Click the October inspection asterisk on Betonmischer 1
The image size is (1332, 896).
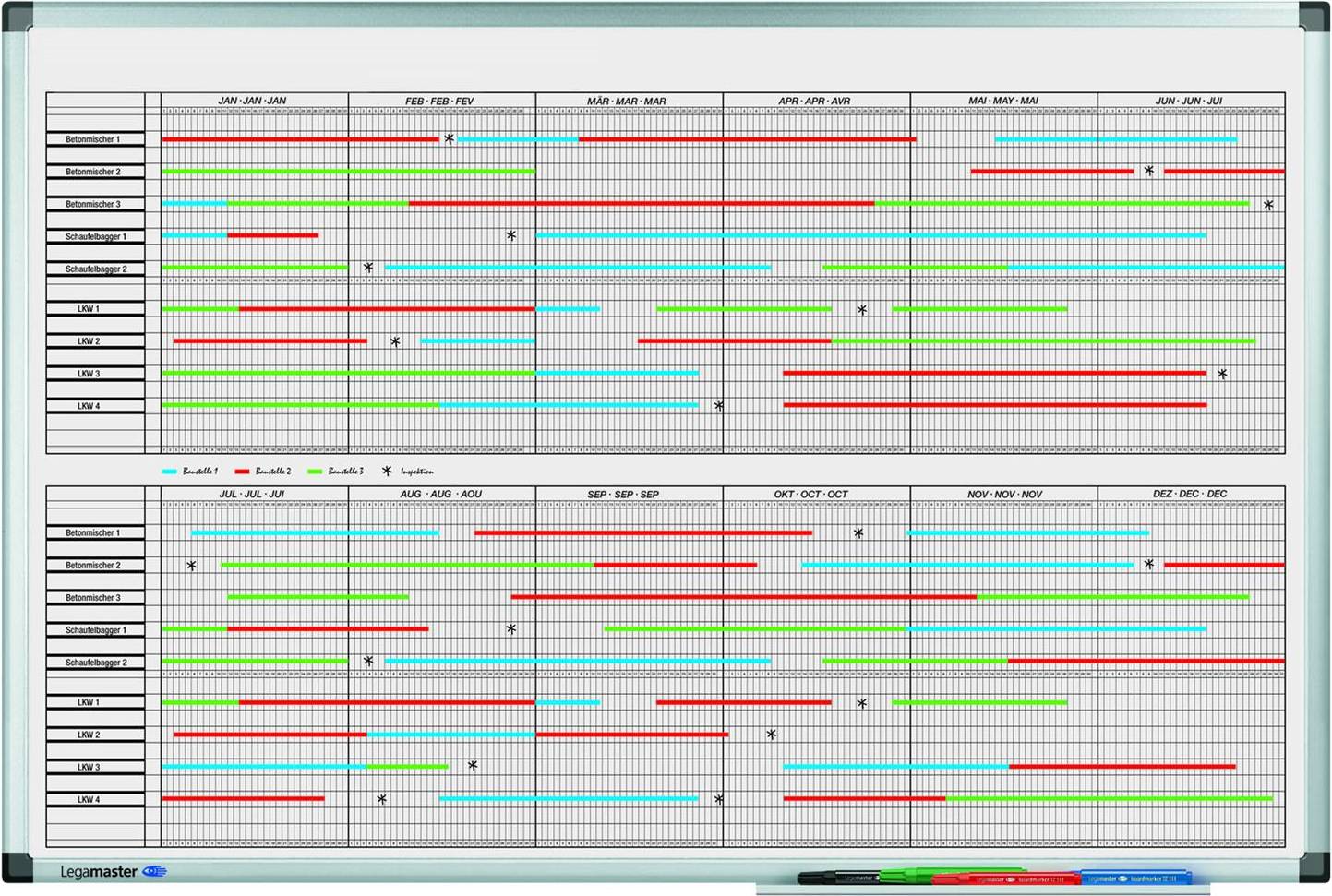click(x=858, y=532)
